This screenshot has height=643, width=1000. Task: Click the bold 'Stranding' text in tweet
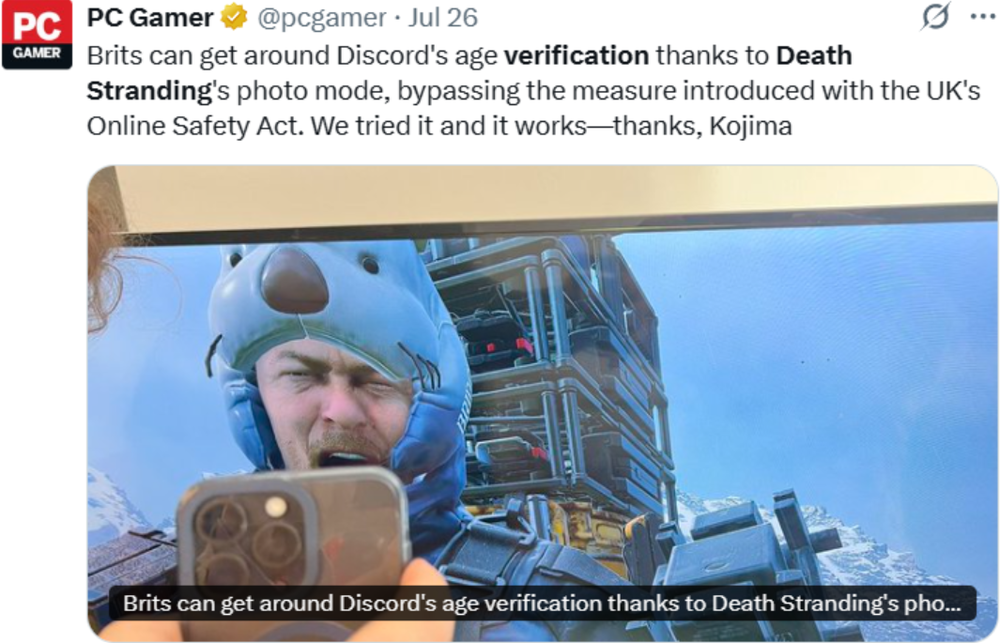click(149, 91)
